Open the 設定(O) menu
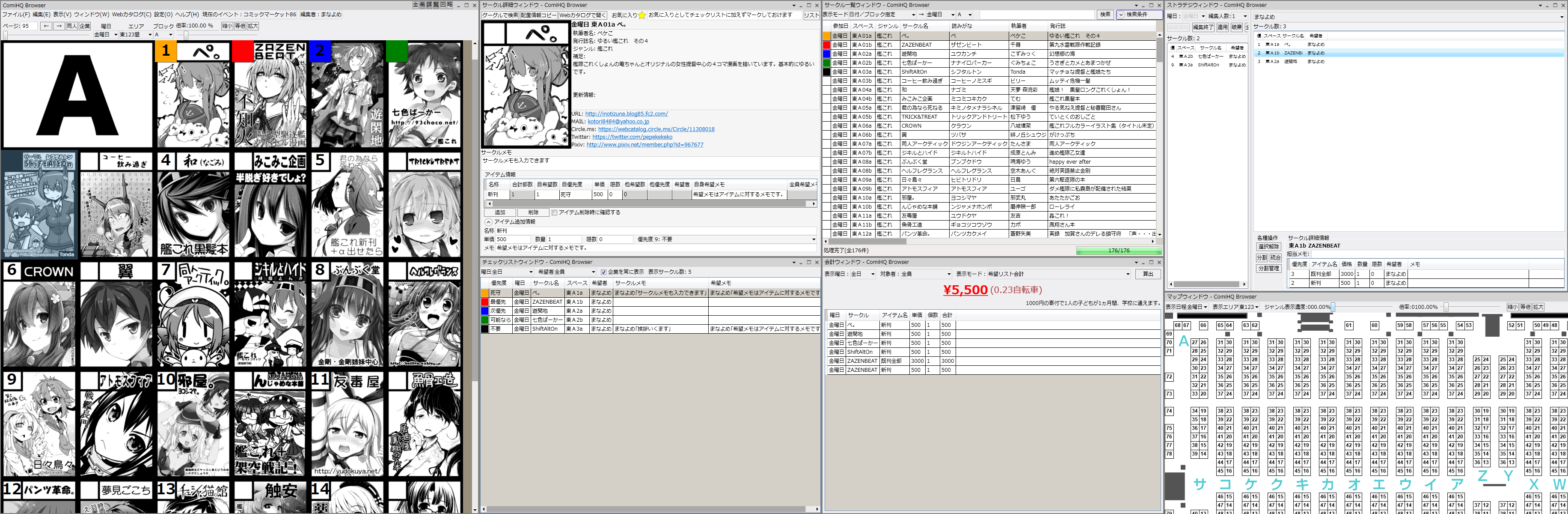This screenshot has height=514, width=1568. pyautogui.click(x=163, y=15)
